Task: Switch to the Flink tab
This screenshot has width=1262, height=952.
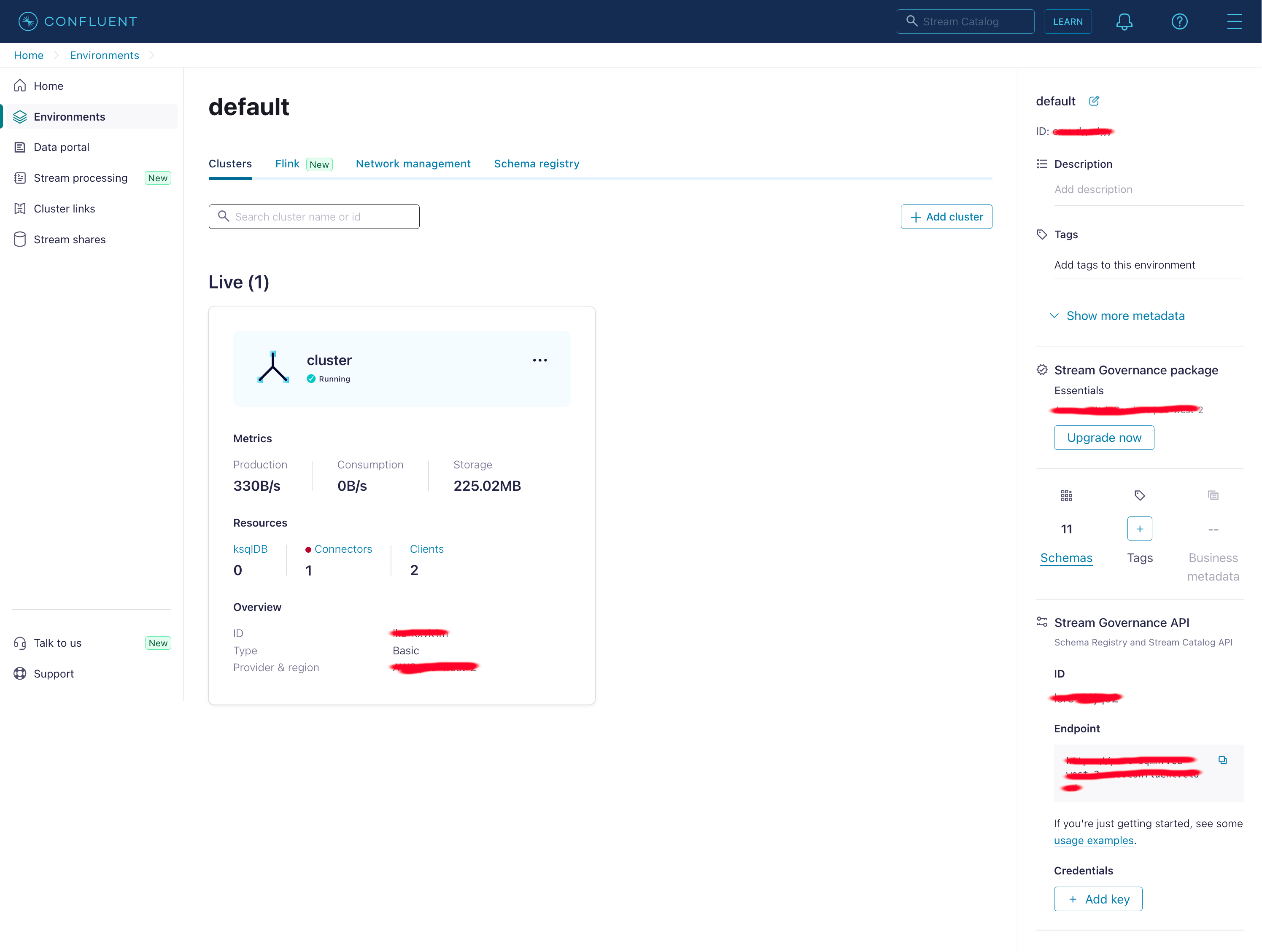Action: 287,164
